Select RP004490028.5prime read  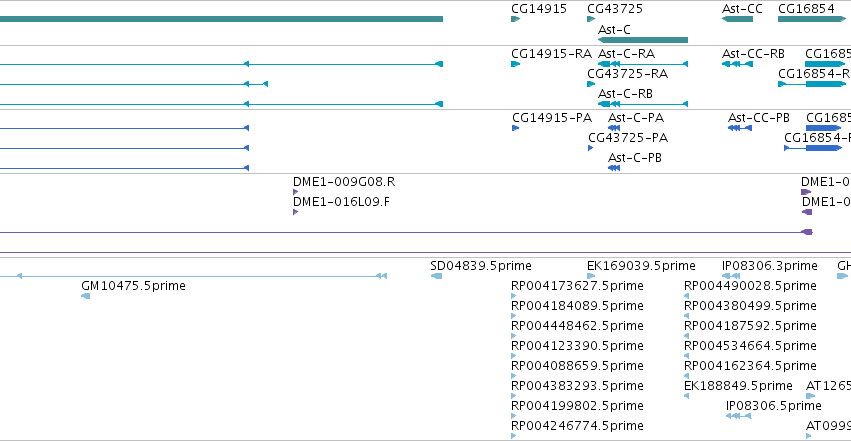(750, 286)
